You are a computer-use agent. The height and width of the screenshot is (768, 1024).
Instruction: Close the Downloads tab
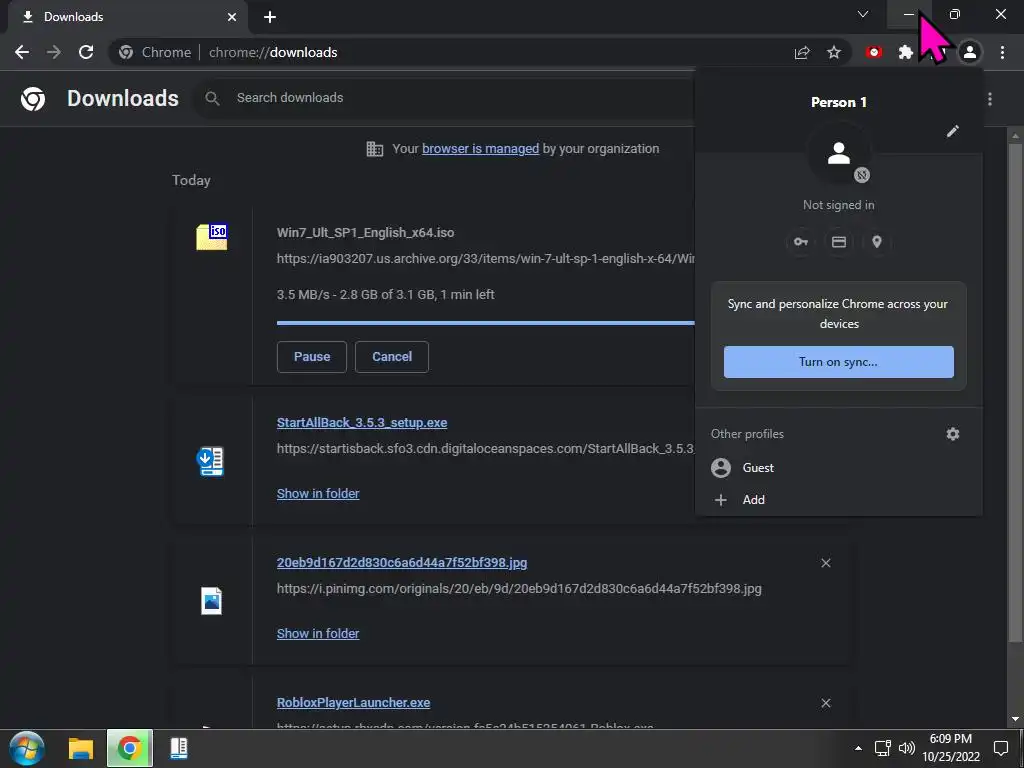(x=232, y=17)
